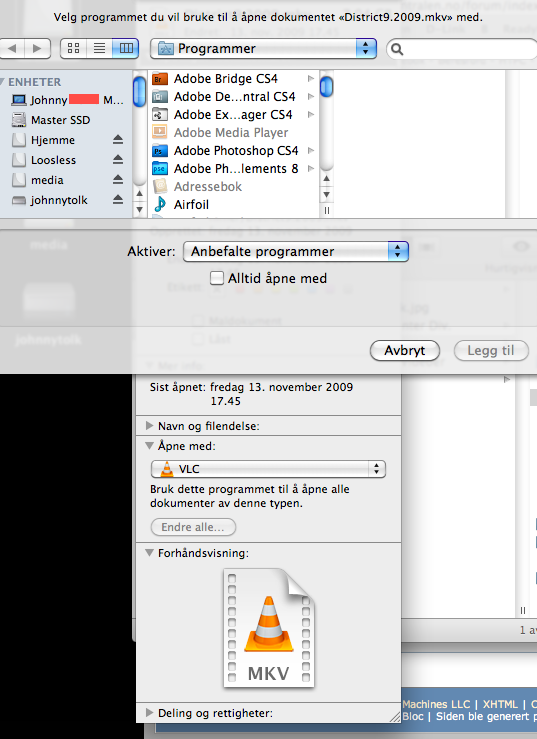Switch to column view mode
The height and width of the screenshot is (739, 537).
point(126,49)
